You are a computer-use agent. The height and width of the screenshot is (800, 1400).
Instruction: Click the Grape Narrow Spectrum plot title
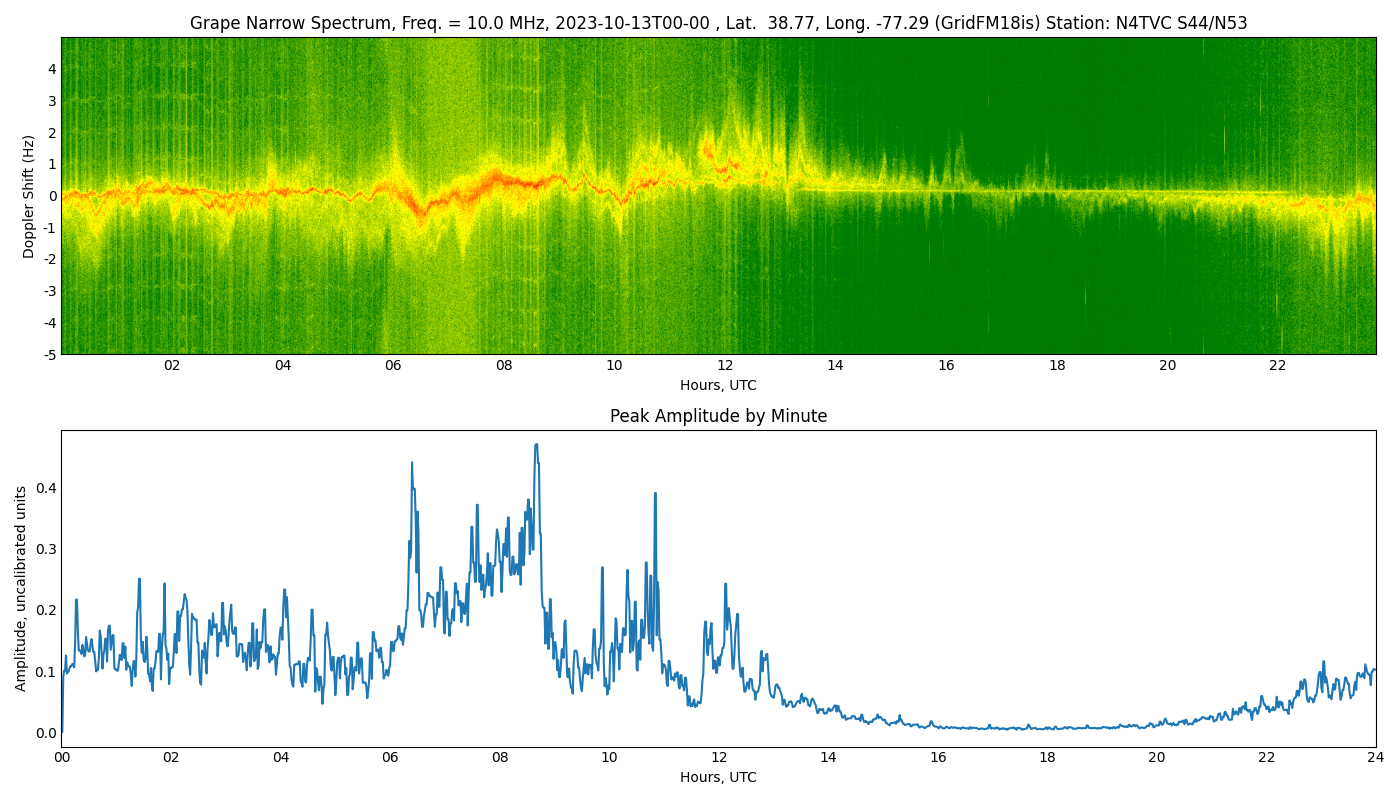718,23
